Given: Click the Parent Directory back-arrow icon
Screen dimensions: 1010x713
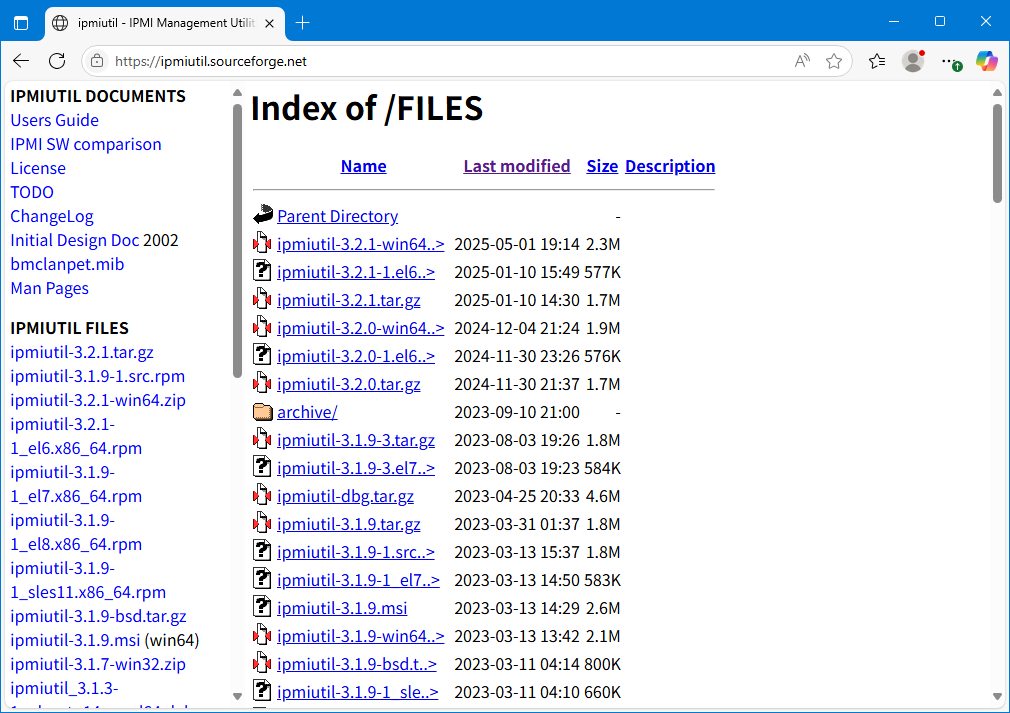Looking at the screenshot, I should 262,215.
